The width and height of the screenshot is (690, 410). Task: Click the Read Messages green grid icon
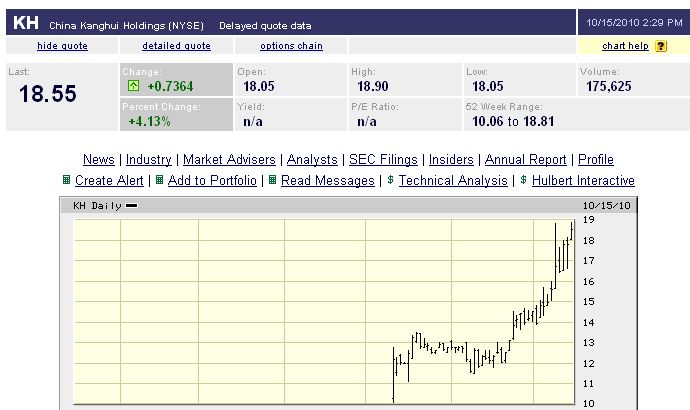click(x=272, y=179)
